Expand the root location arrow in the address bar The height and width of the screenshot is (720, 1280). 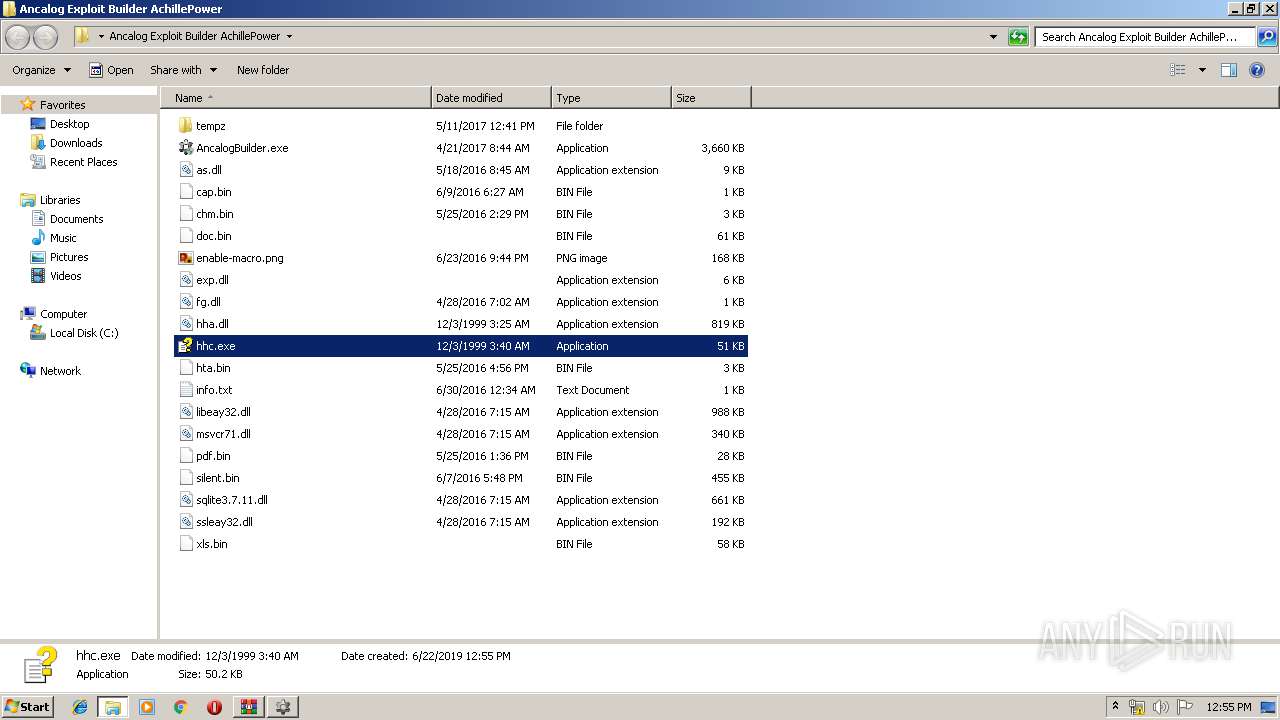[x=101, y=36]
